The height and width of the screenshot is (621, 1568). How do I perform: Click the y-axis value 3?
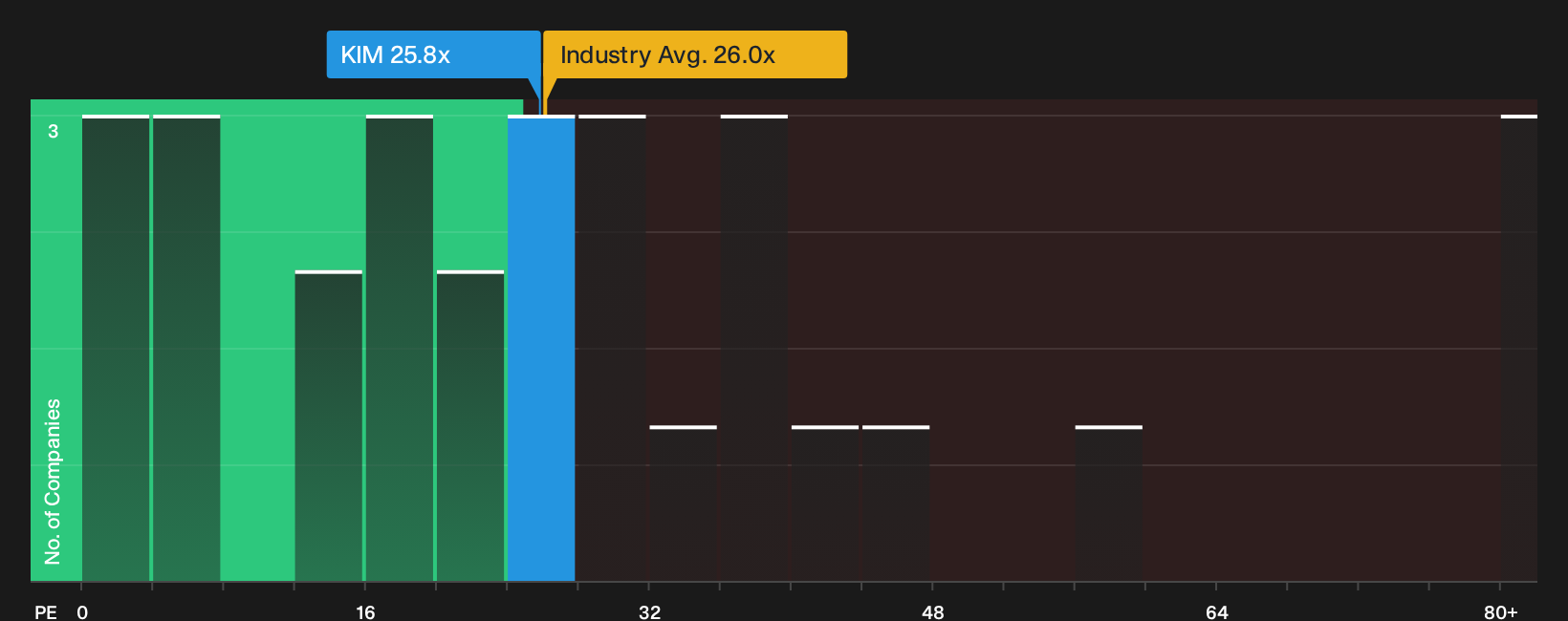pos(54,131)
